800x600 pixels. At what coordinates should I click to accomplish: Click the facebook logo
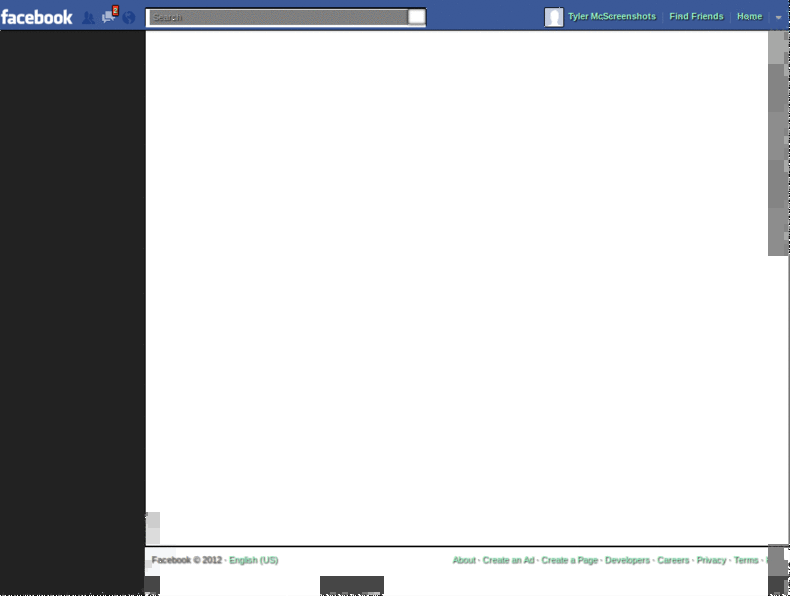coord(37,15)
